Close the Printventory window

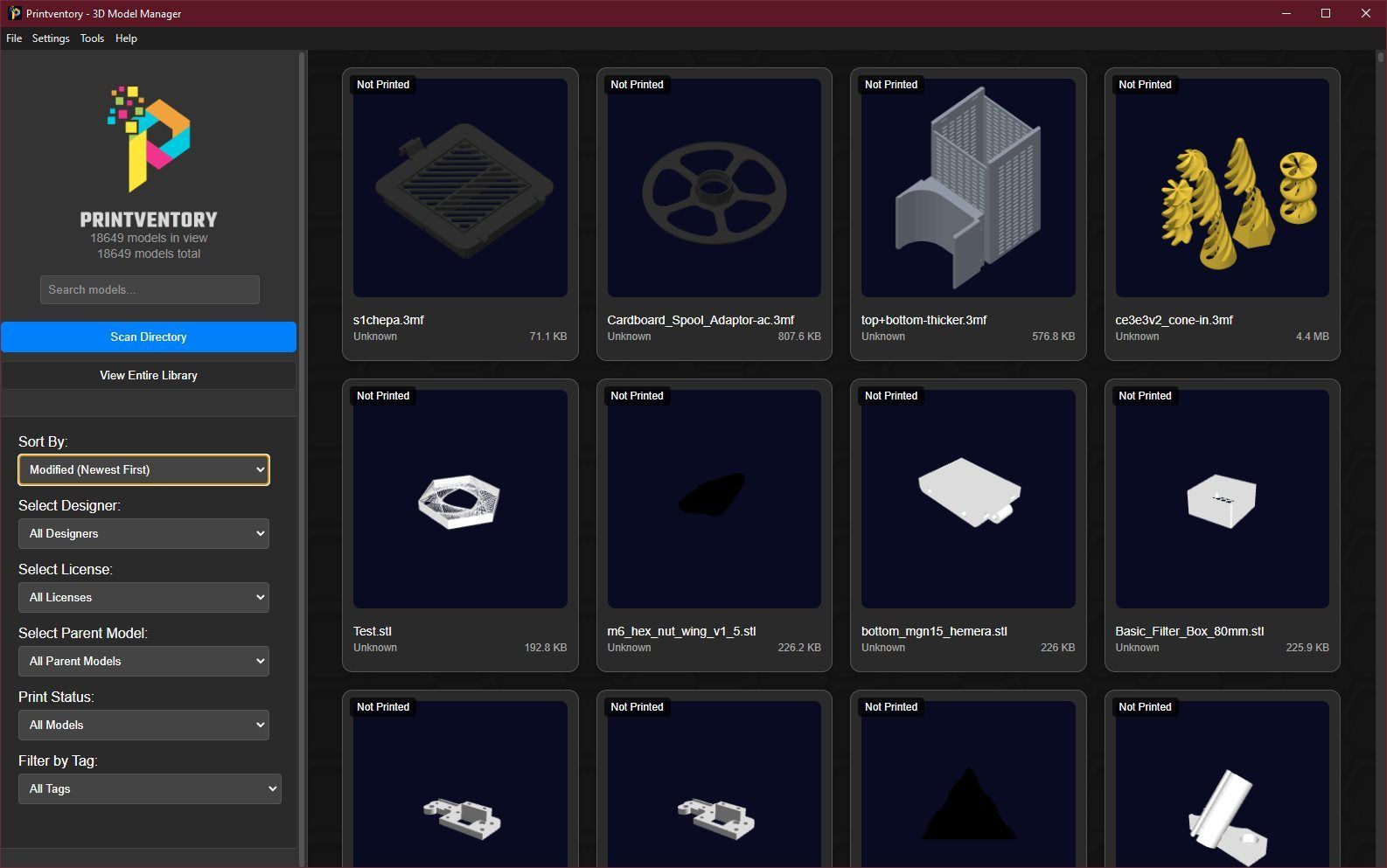(x=1366, y=13)
